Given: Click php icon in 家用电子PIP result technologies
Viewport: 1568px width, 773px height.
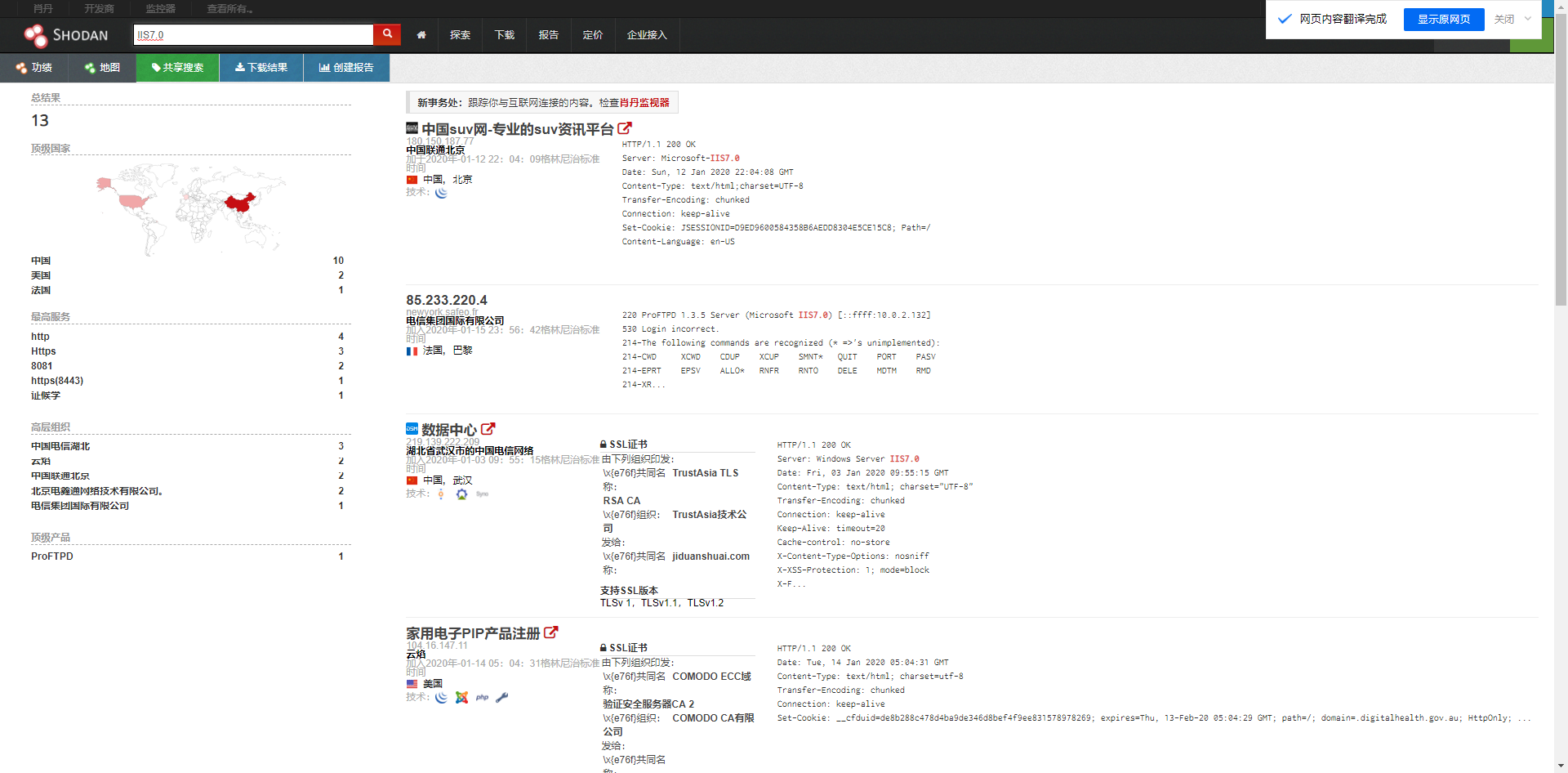Looking at the screenshot, I should click(x=483, y=698).
